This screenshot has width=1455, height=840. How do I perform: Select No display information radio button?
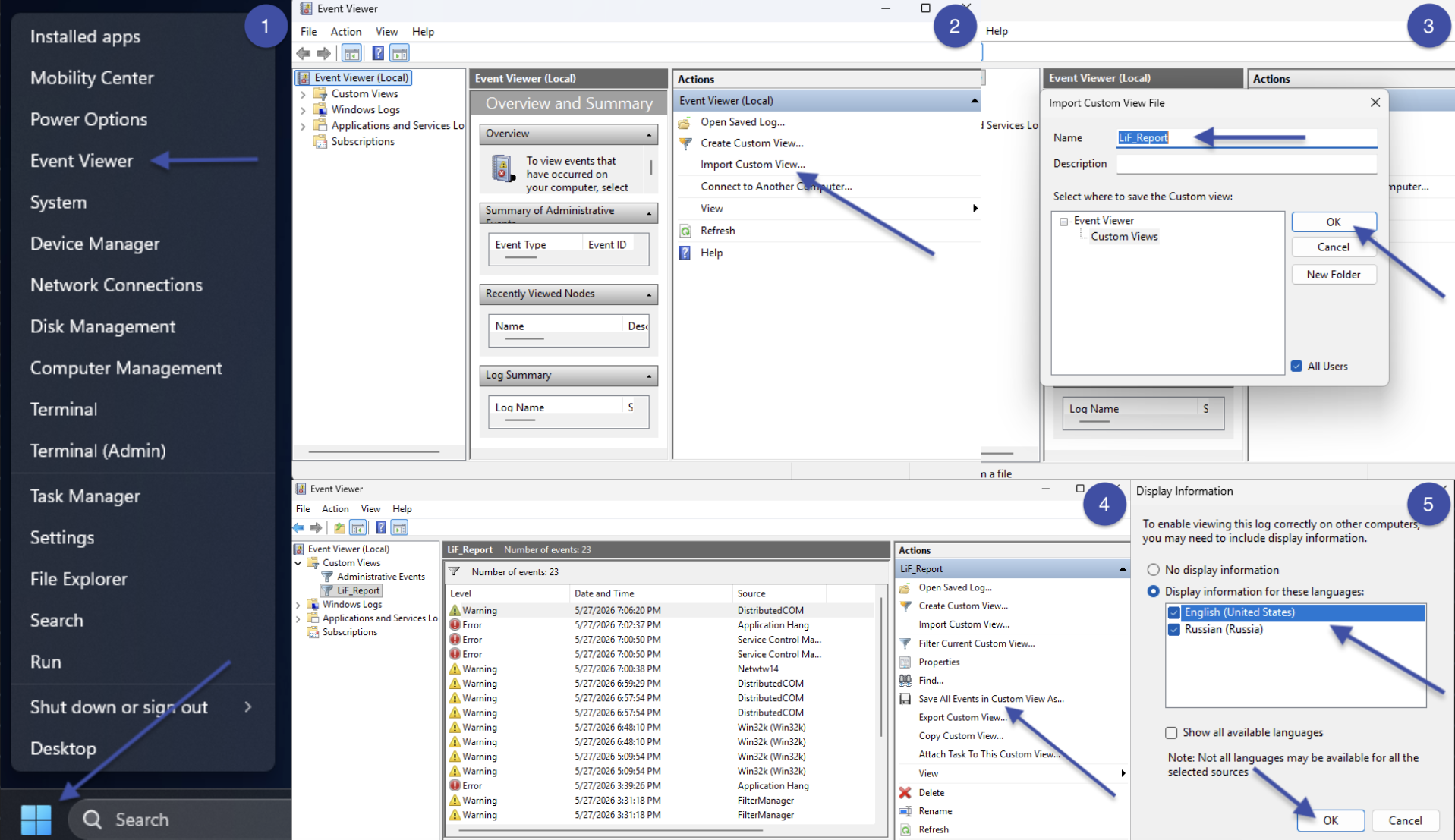pyautogui.click(x=1153, y=570)
